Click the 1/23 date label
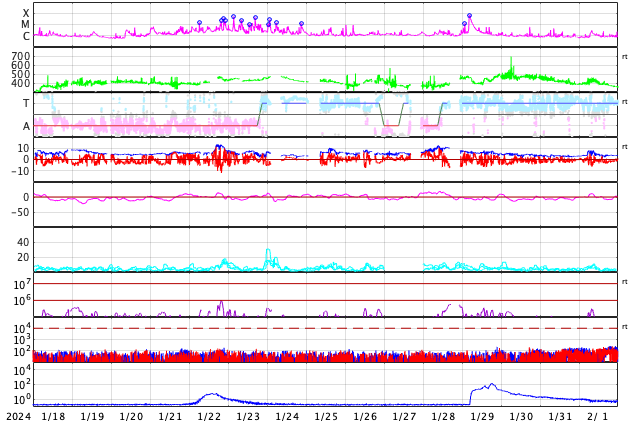This screenshot has width=634, height=424. click(248, 416)
